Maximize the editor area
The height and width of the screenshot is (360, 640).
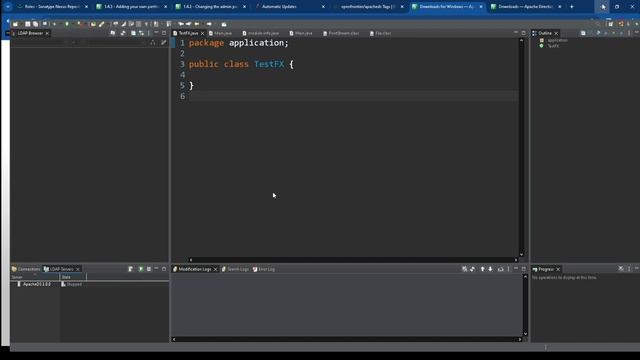point(524,33)
